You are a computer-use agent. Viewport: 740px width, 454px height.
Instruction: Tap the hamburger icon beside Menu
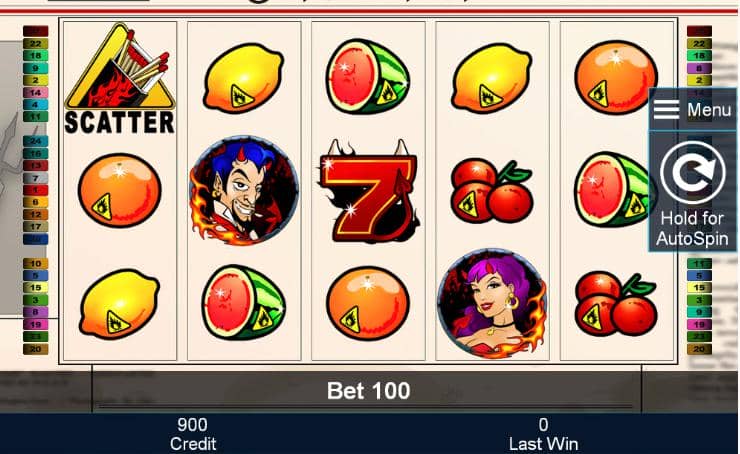click(666, 110)
